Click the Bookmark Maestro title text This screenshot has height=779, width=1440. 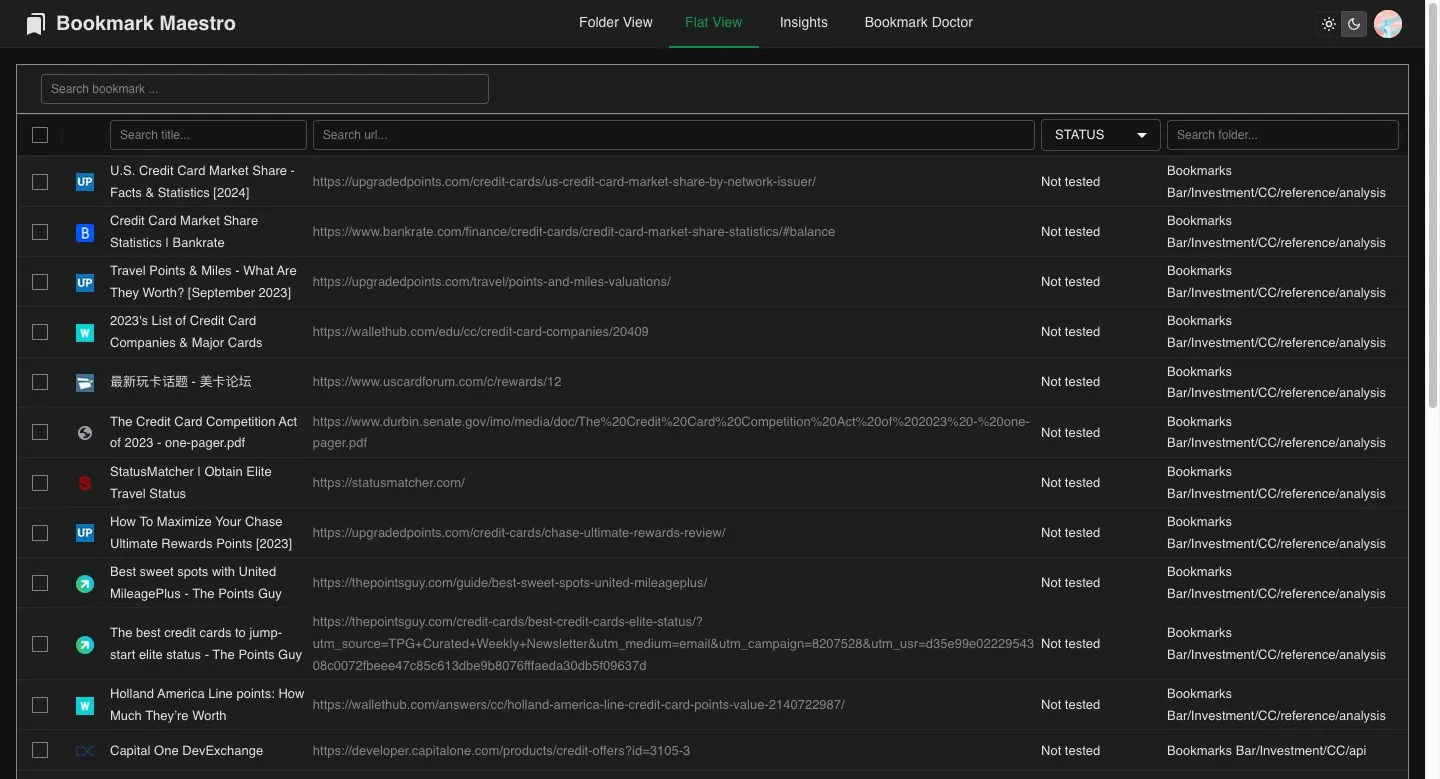click(x=146, y=23)
